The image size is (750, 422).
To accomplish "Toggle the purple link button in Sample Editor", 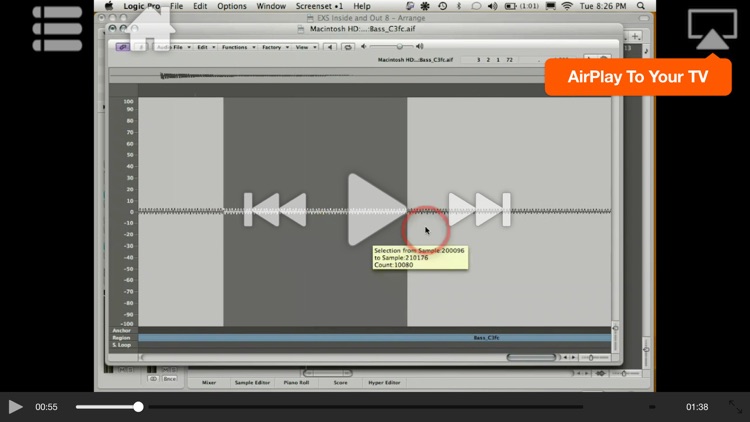I will pos(122,47).
